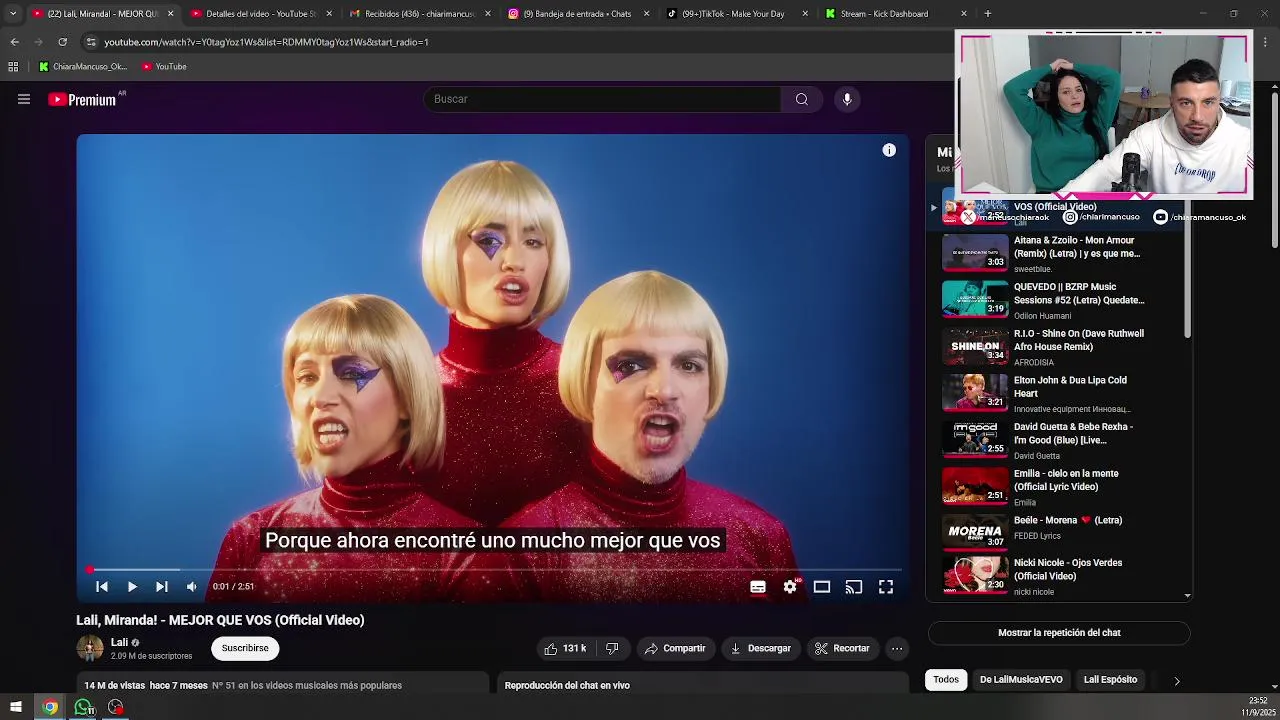Like the video with 131 k likes

(565, 648)
